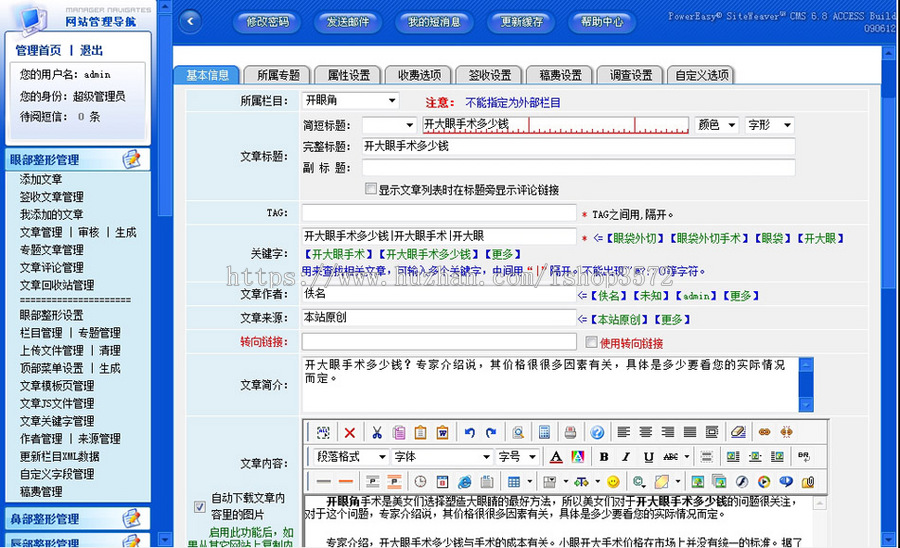The image size is (900, 548).
Task: Click the 【佚名】 author suggestion link
Action: pyautogui.click(x=608, y=296)
